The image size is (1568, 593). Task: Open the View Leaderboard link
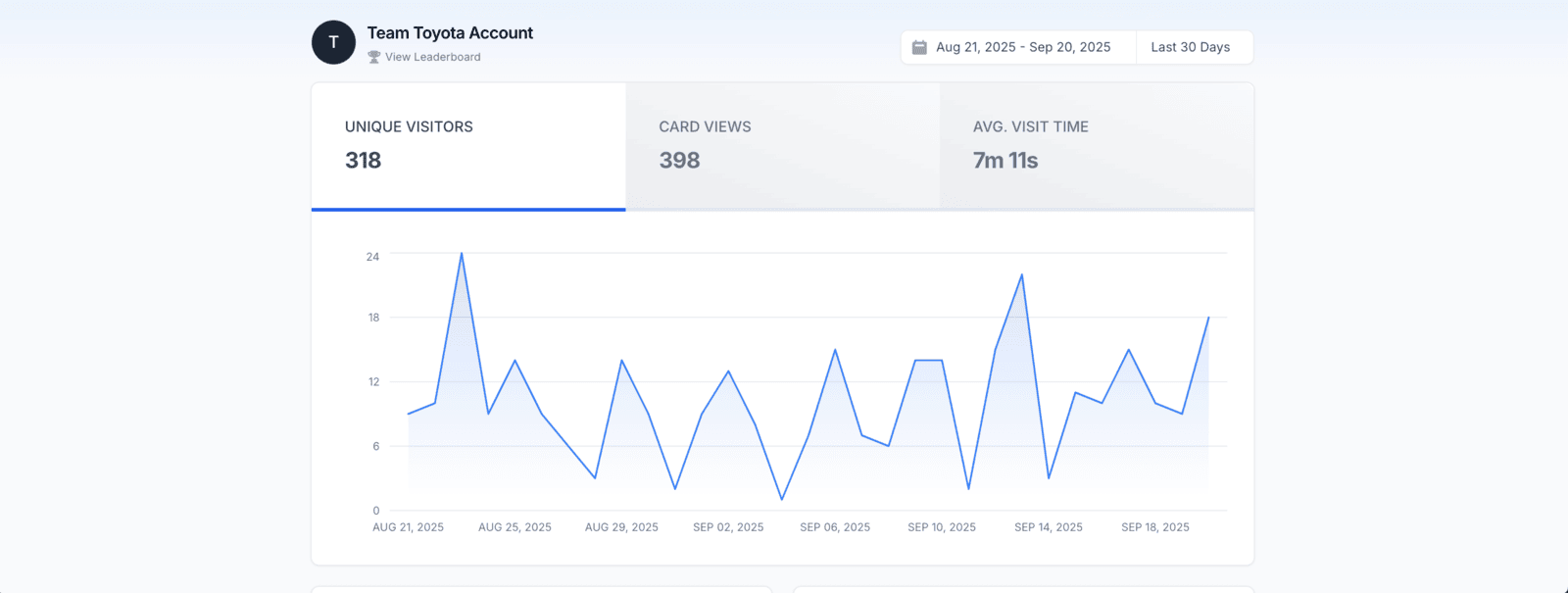coord(432,57)
